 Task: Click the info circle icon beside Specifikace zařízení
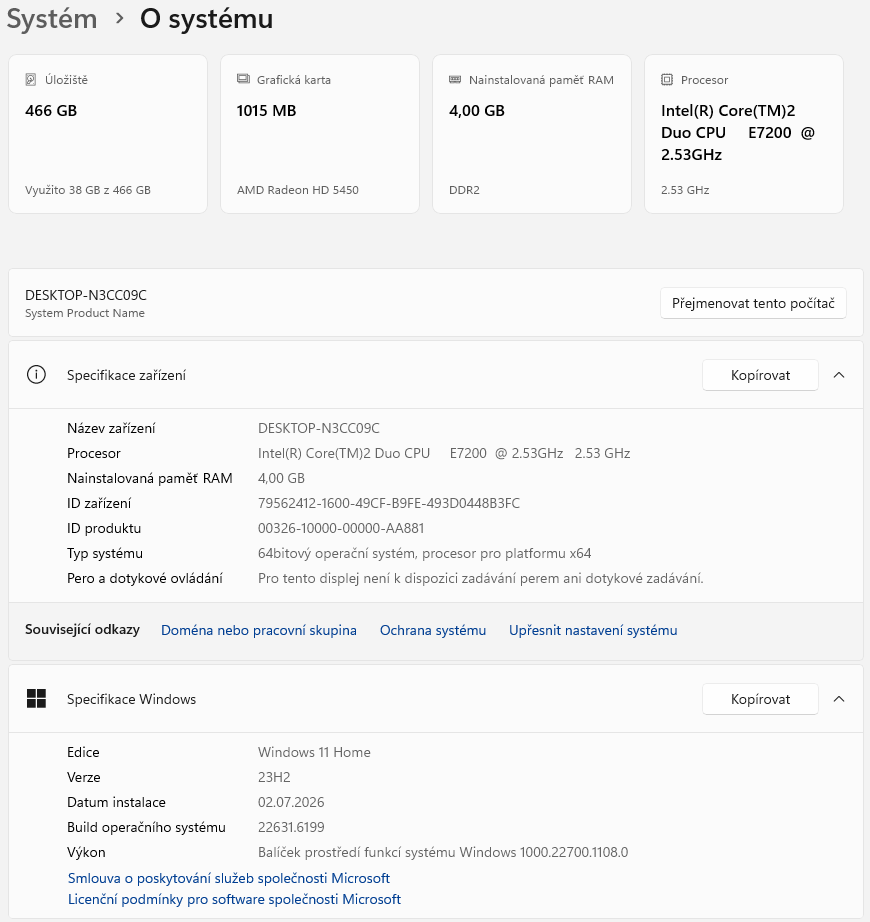[36, 375]
